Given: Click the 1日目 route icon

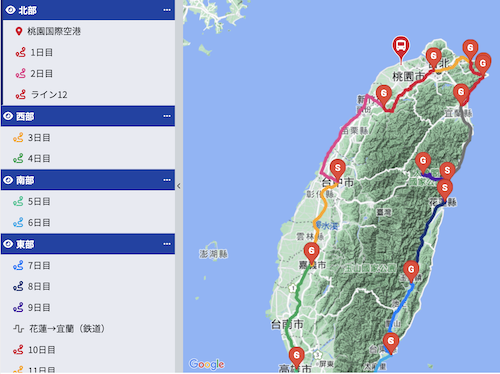Looking at the screenshot, I should pyautogui.click(x=20, y=52).
